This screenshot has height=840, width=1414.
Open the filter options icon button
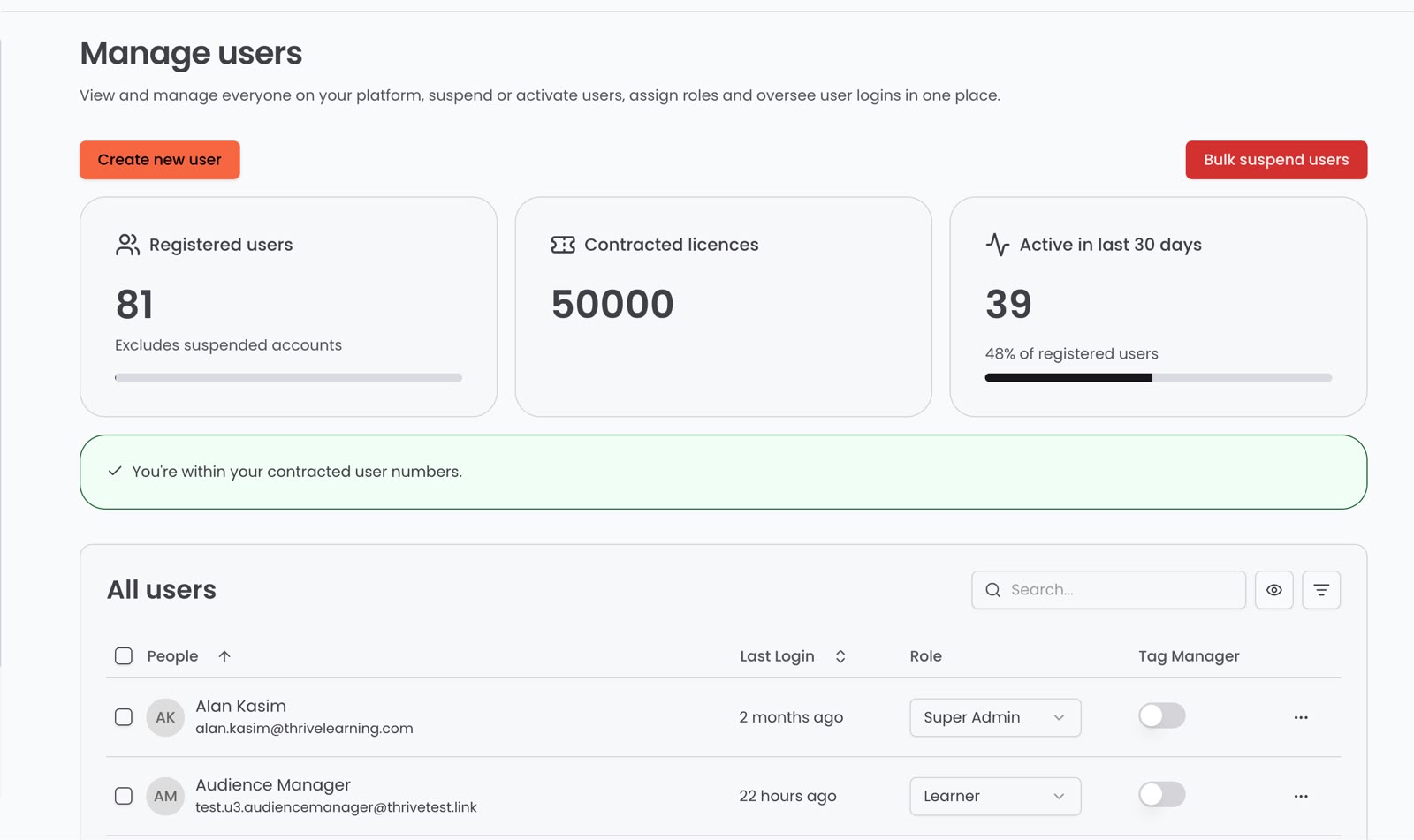pyautogui.click(x=1321, y=590)
